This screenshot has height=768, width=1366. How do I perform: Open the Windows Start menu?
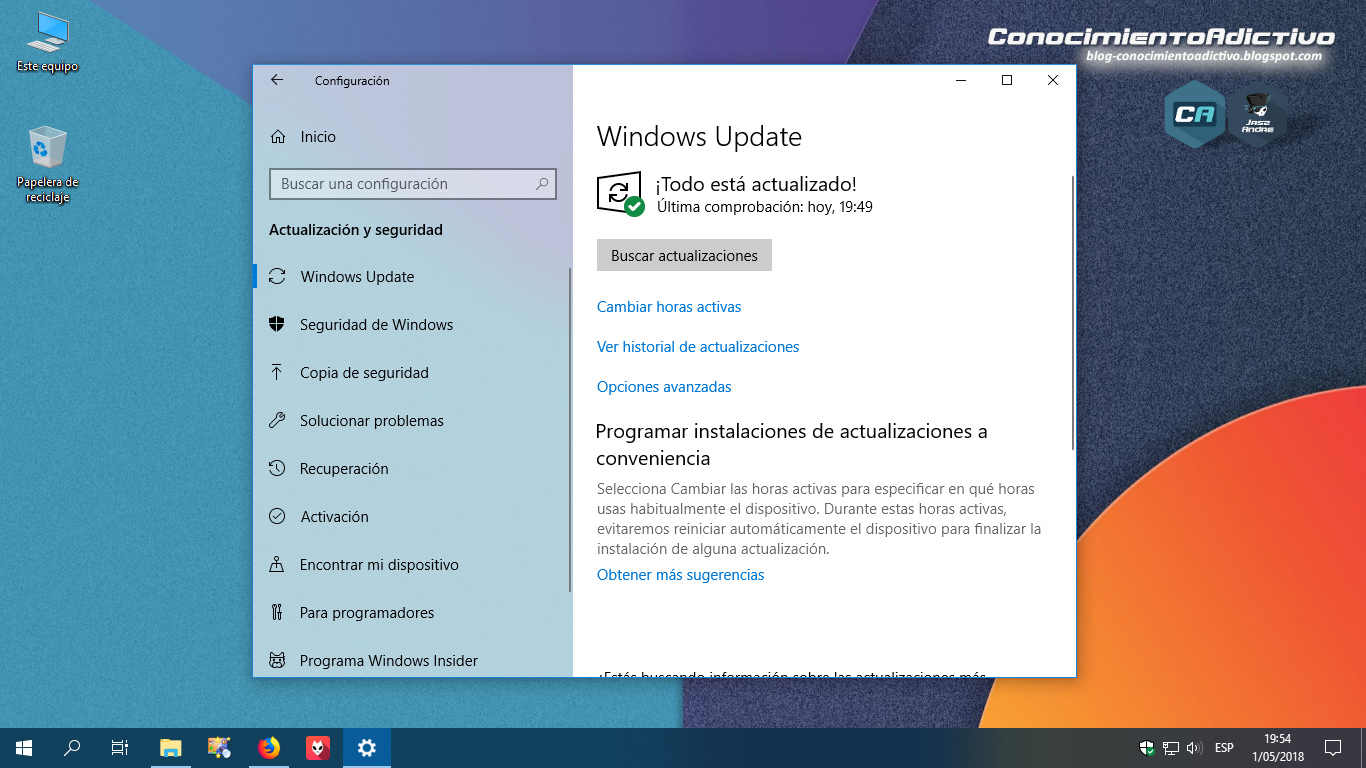click(24, 747)
